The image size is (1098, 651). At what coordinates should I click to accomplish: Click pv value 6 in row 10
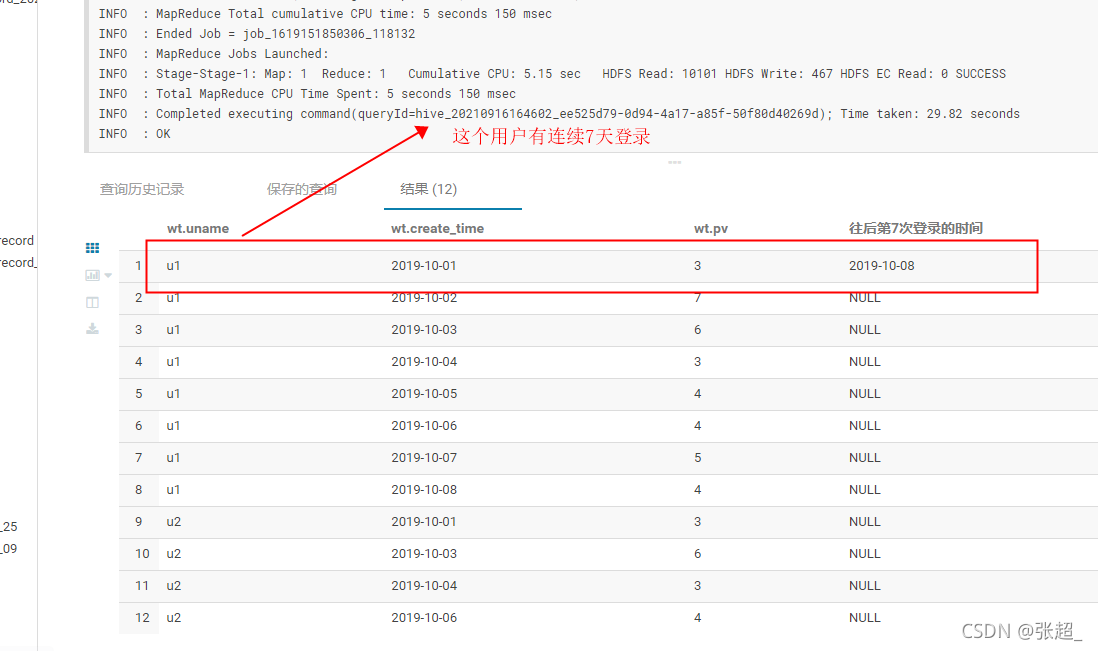697,554
